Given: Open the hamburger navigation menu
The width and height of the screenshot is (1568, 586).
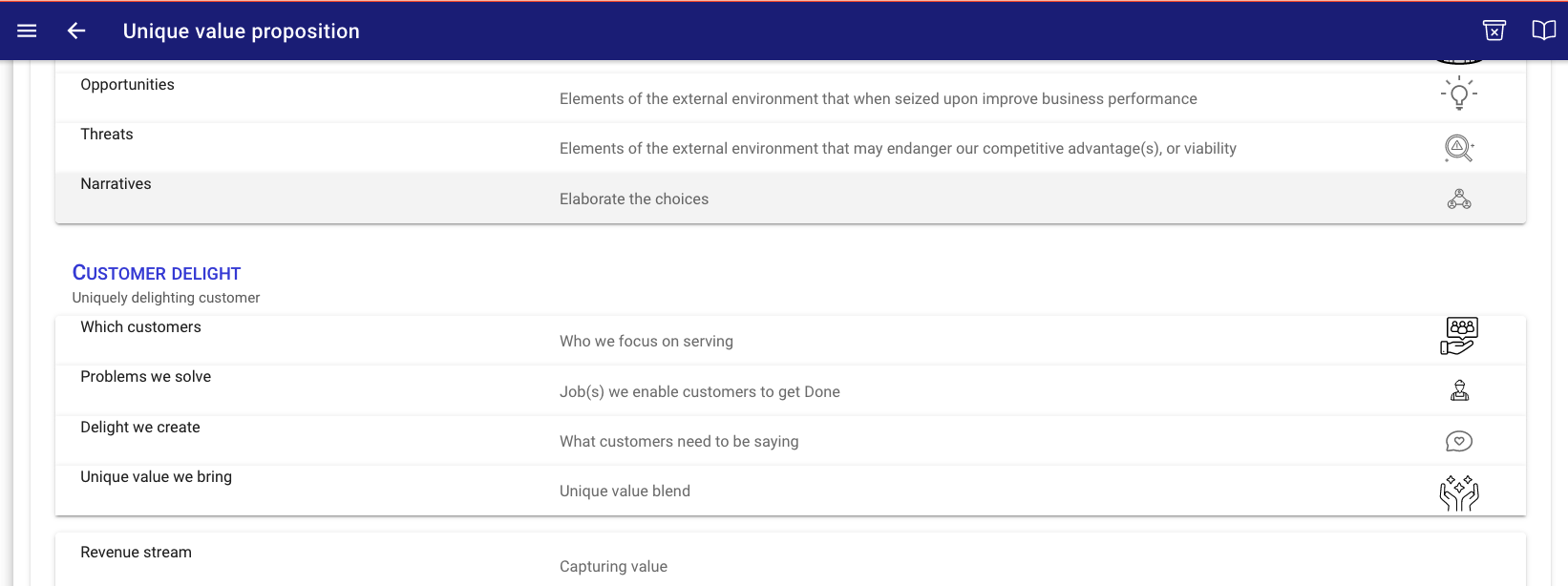Looking at the screenshot, I should pyautogui.click(x=27, y=31).
